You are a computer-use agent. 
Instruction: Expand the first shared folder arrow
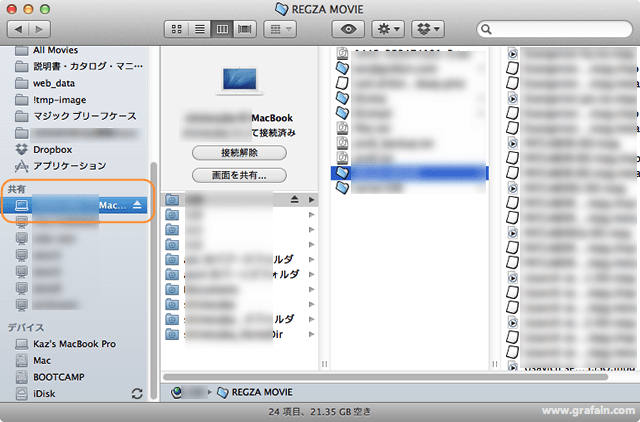pyautogui.click(x=311, y=200)
